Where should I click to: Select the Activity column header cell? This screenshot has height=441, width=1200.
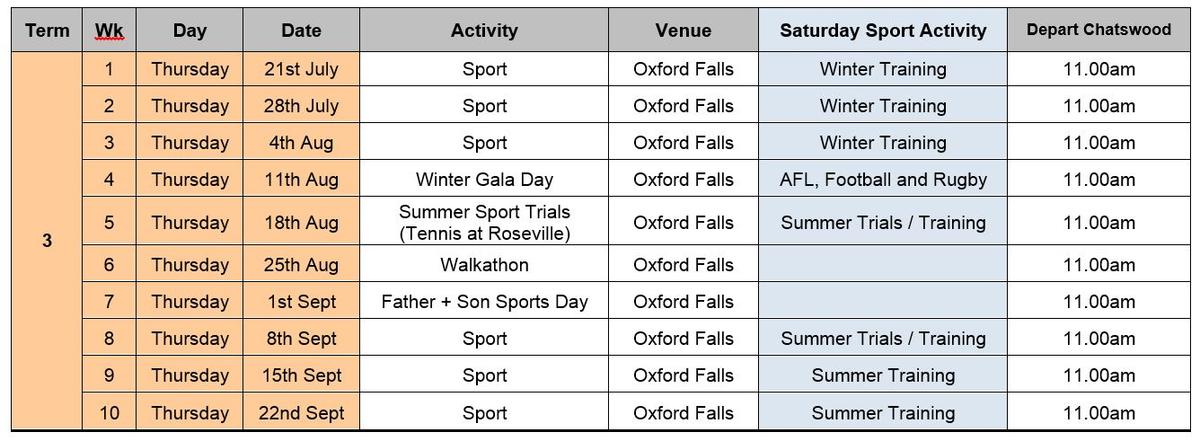coord(484,30)
